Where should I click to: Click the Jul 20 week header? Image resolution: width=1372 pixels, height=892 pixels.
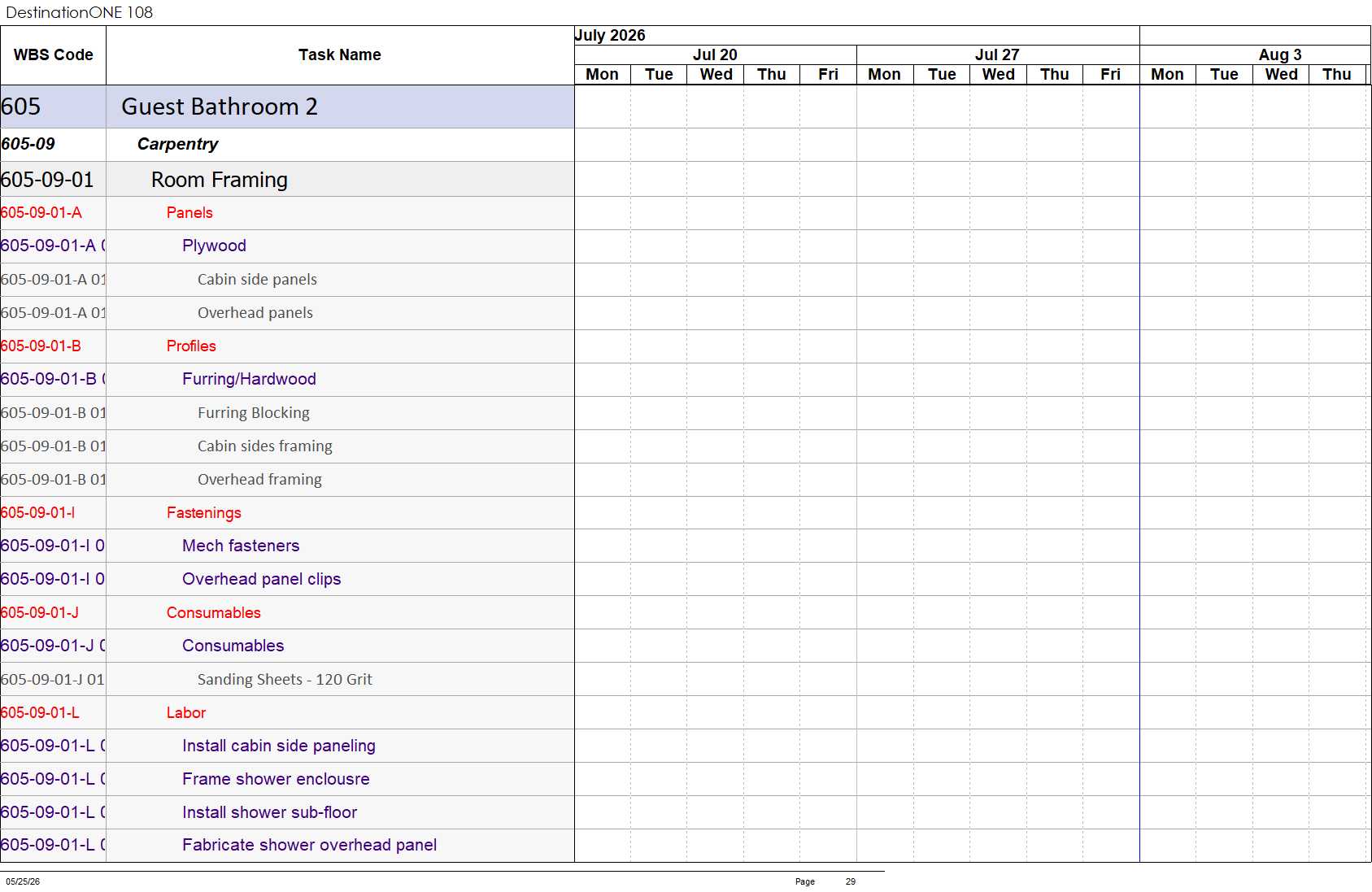pos(715,54)
